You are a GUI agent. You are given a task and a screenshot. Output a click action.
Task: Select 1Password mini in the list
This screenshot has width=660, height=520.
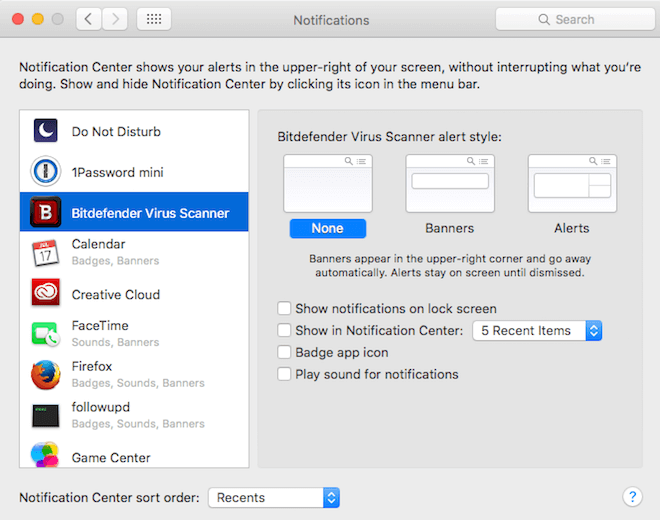(x=134, y=172)
